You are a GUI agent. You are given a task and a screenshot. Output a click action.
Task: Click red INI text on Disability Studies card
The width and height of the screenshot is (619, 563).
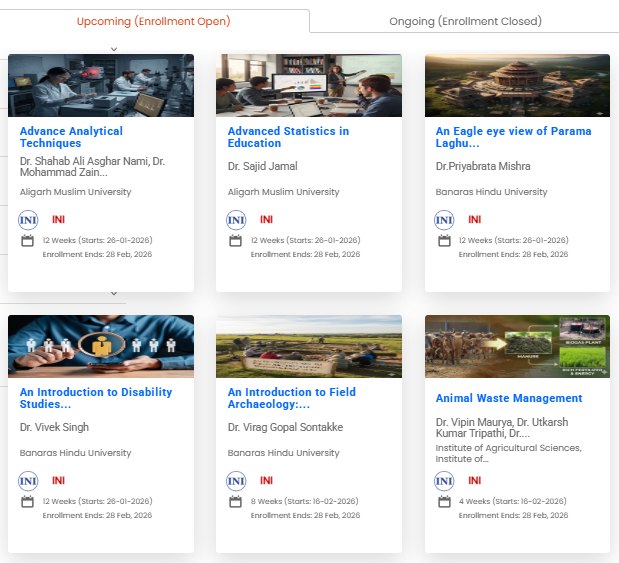point(58,481)
